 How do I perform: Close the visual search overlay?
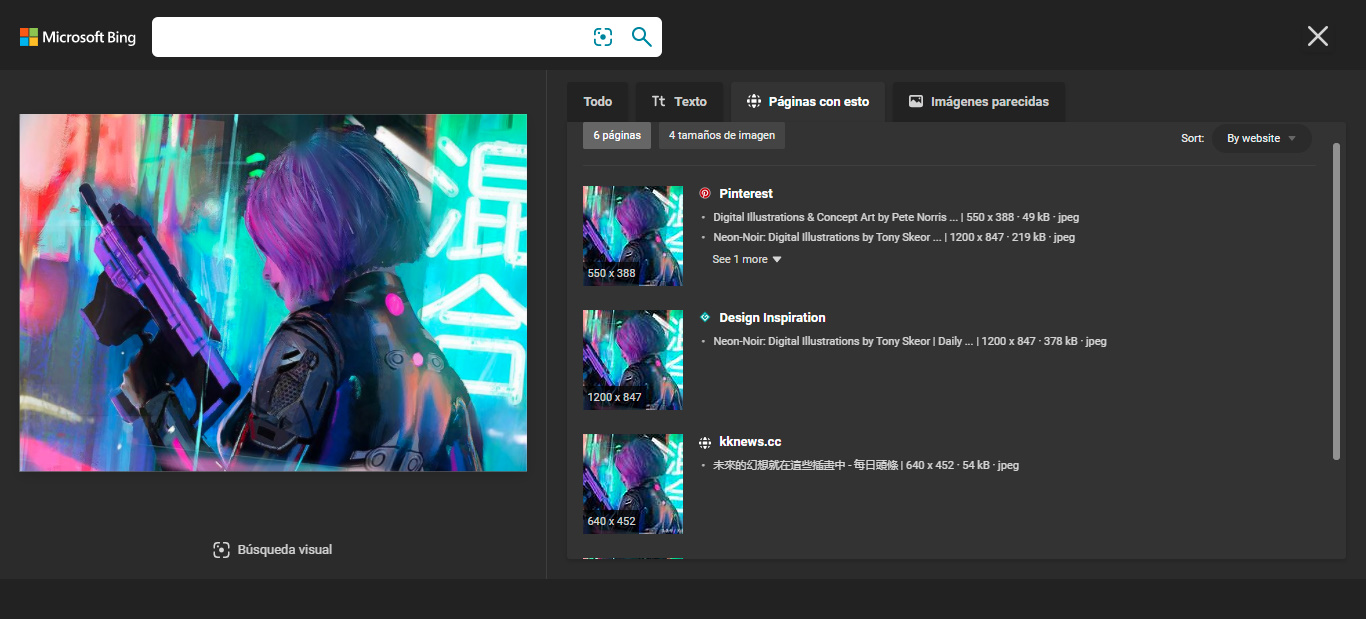[1318, 36]
